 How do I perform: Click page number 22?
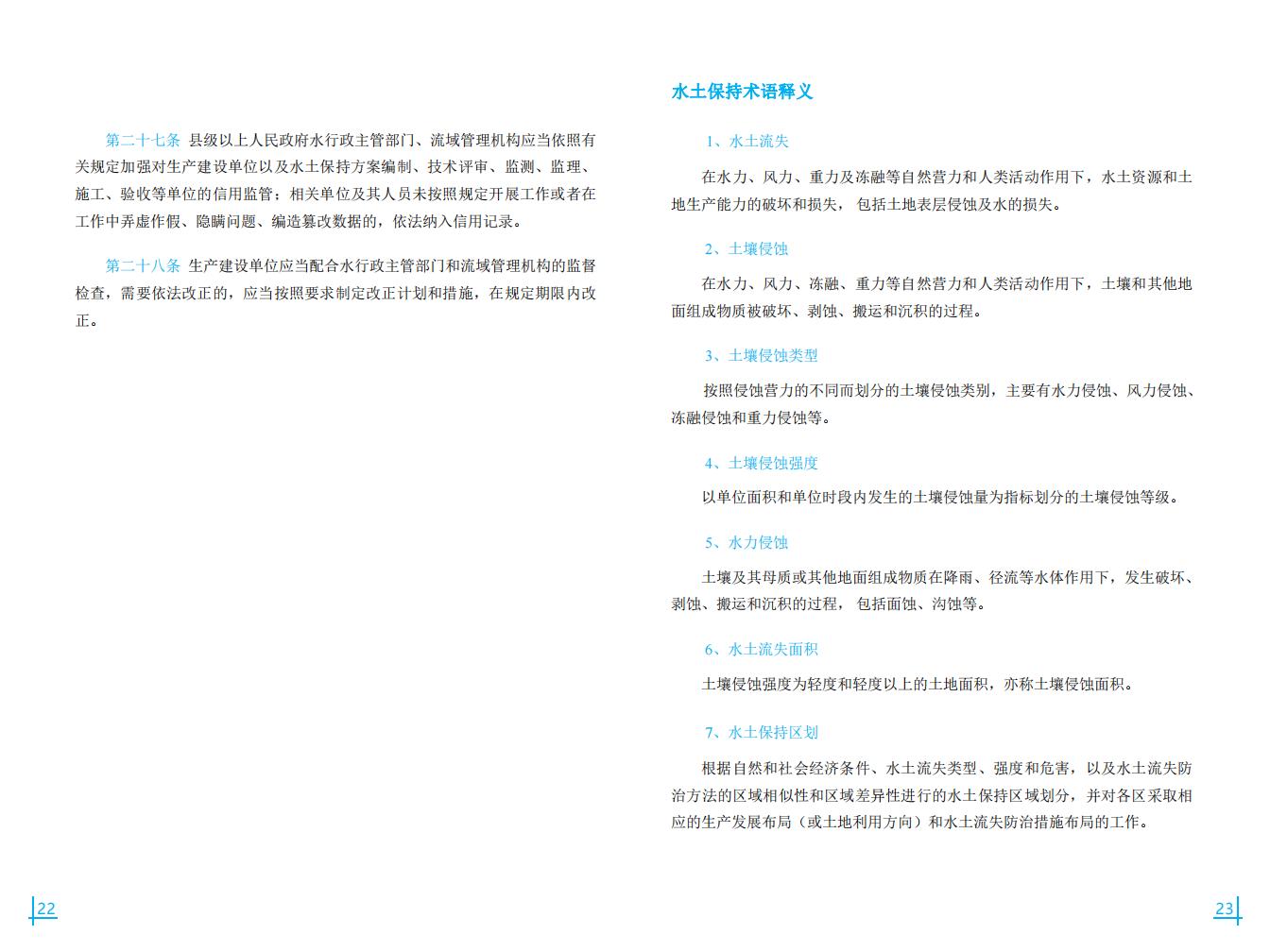click(45, 909)
